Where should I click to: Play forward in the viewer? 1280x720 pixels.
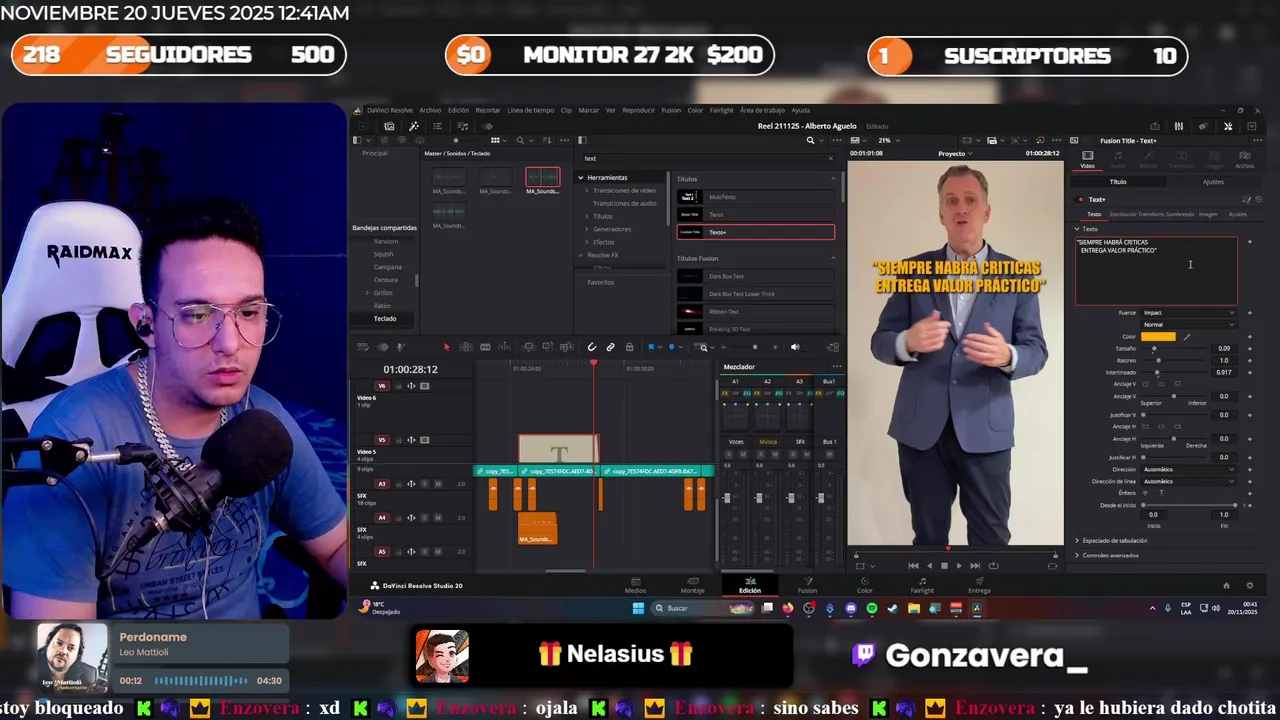(959, 566)
